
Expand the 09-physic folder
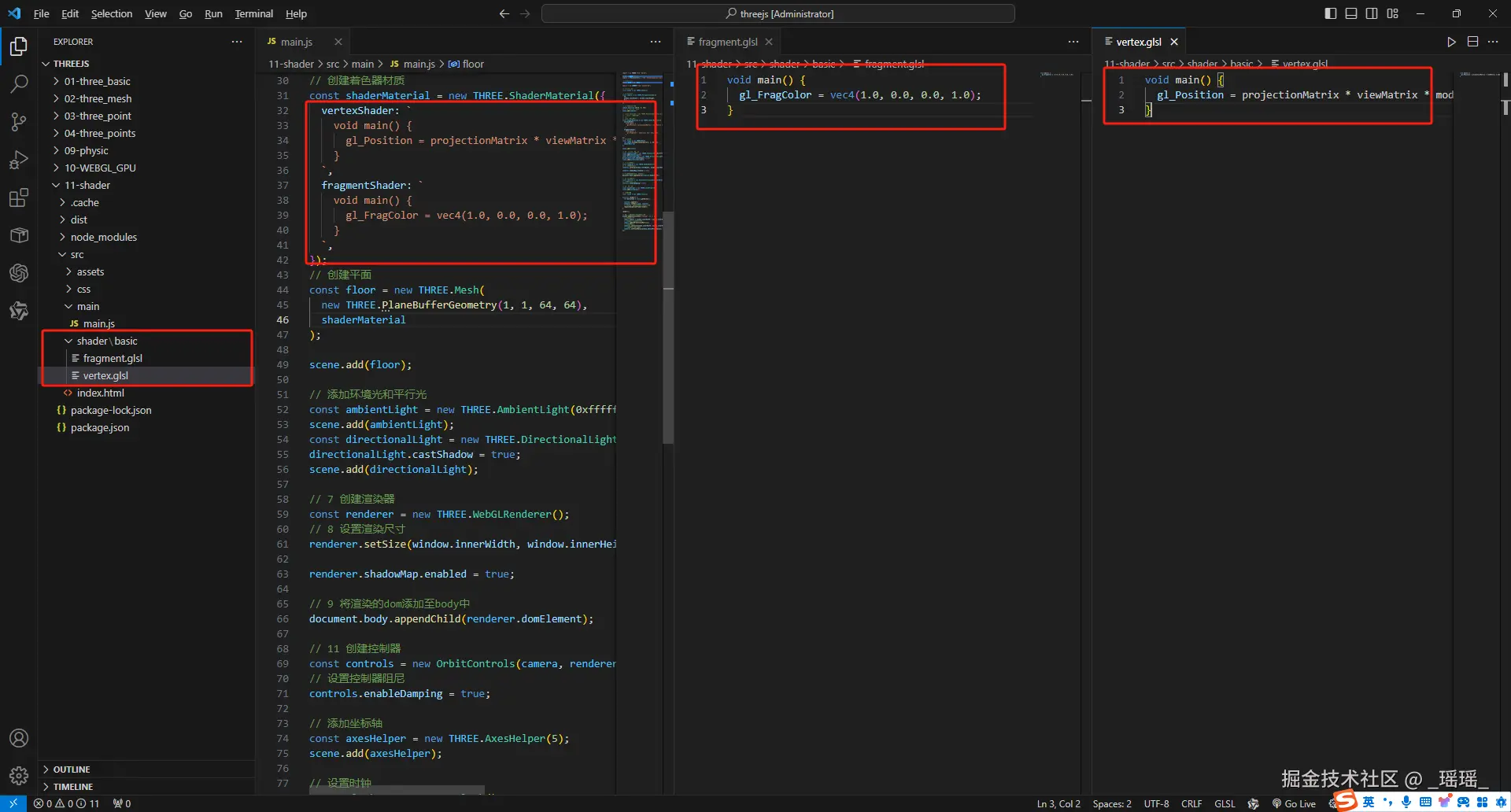coord(87,150)
